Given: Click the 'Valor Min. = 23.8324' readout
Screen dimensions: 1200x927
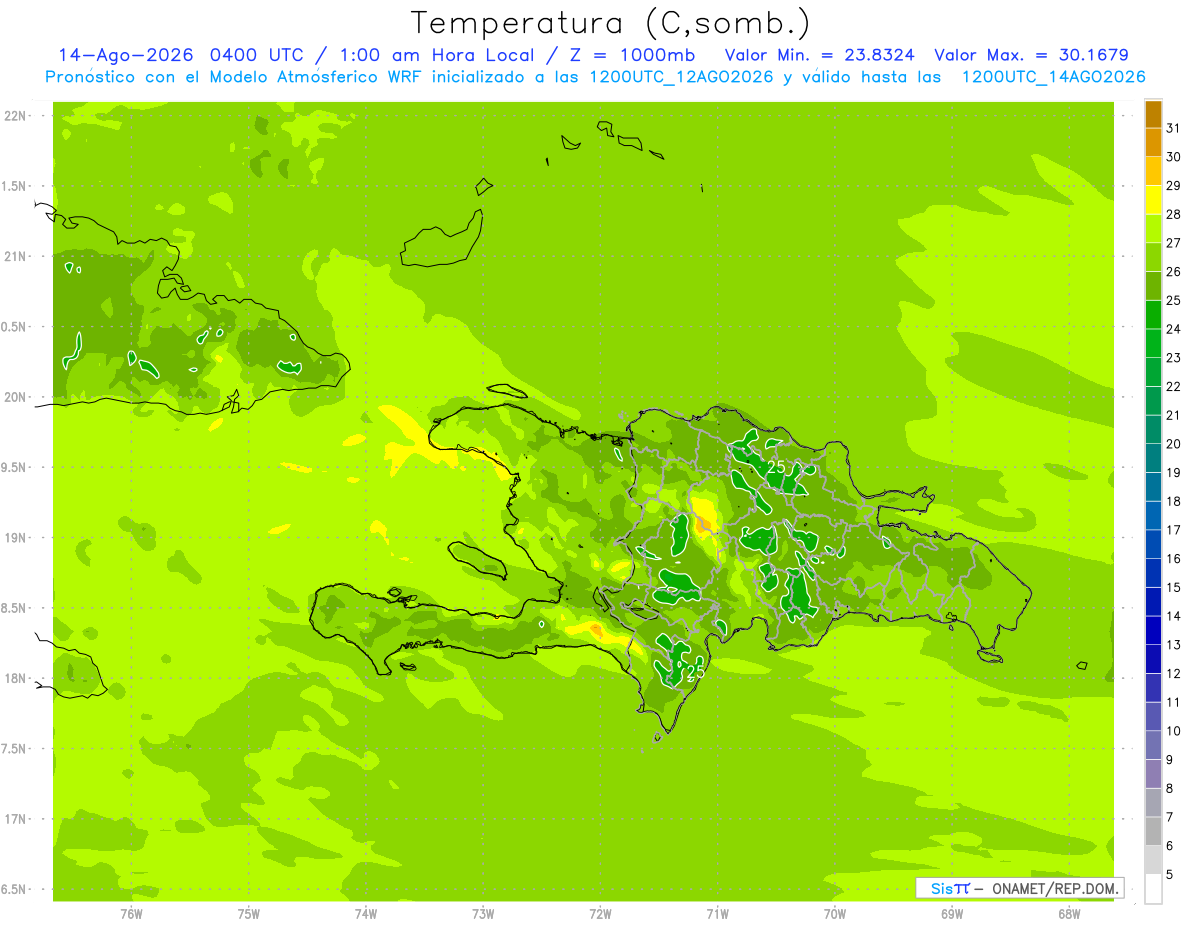Looking at the screenshot, I should (819, 55).
